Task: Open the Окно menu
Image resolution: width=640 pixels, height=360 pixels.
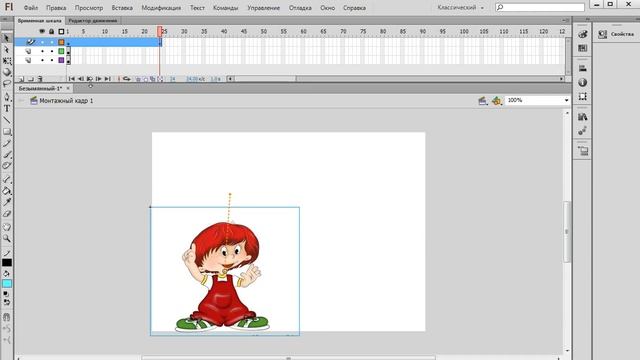Action: pyautogui.click(x=327, y=8)
